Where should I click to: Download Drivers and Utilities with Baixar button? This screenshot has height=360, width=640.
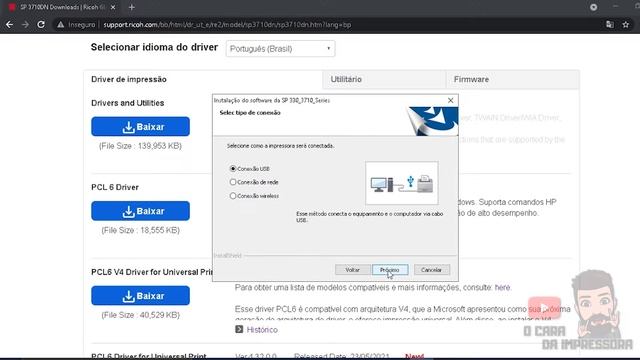(140, 127)
